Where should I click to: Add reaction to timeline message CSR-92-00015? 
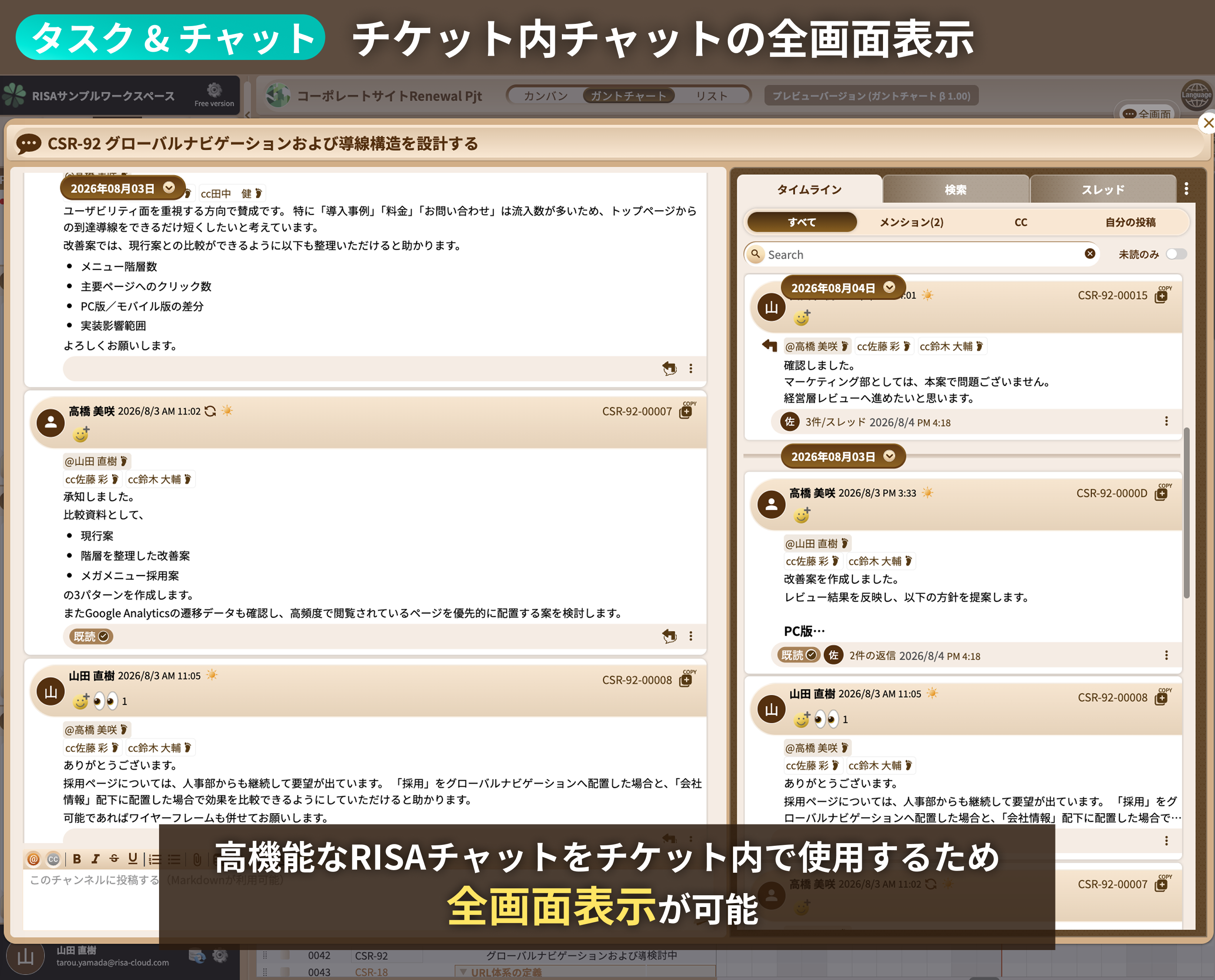point(802,317)
